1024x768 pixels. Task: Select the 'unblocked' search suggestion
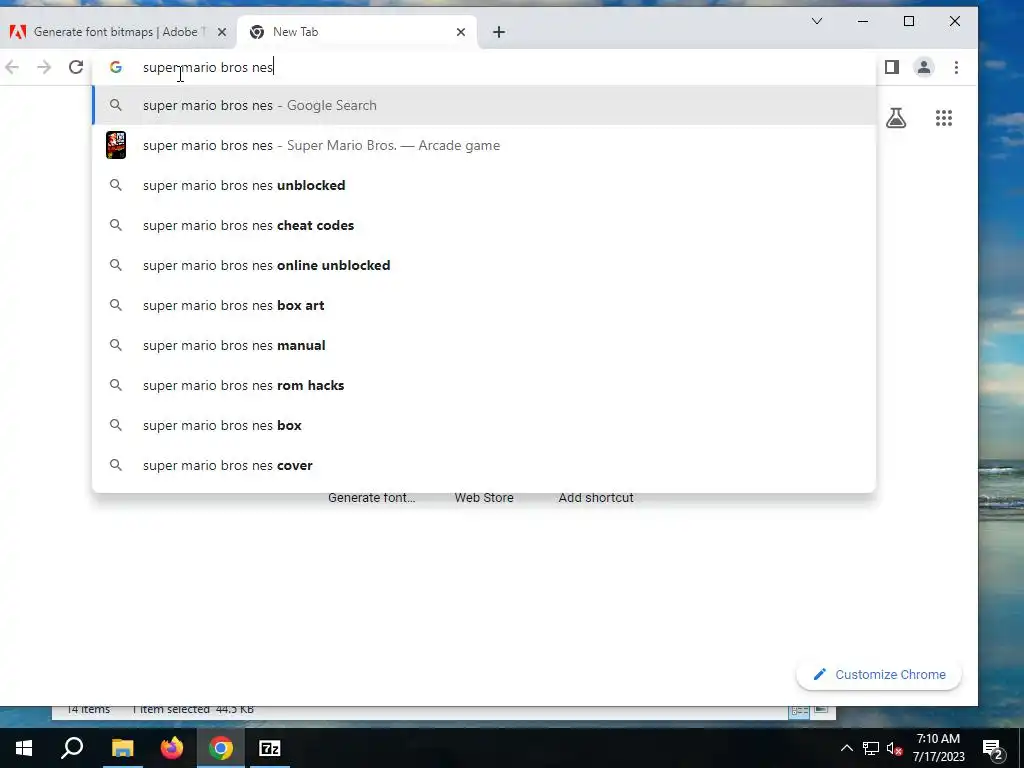[x=484, y=185]
